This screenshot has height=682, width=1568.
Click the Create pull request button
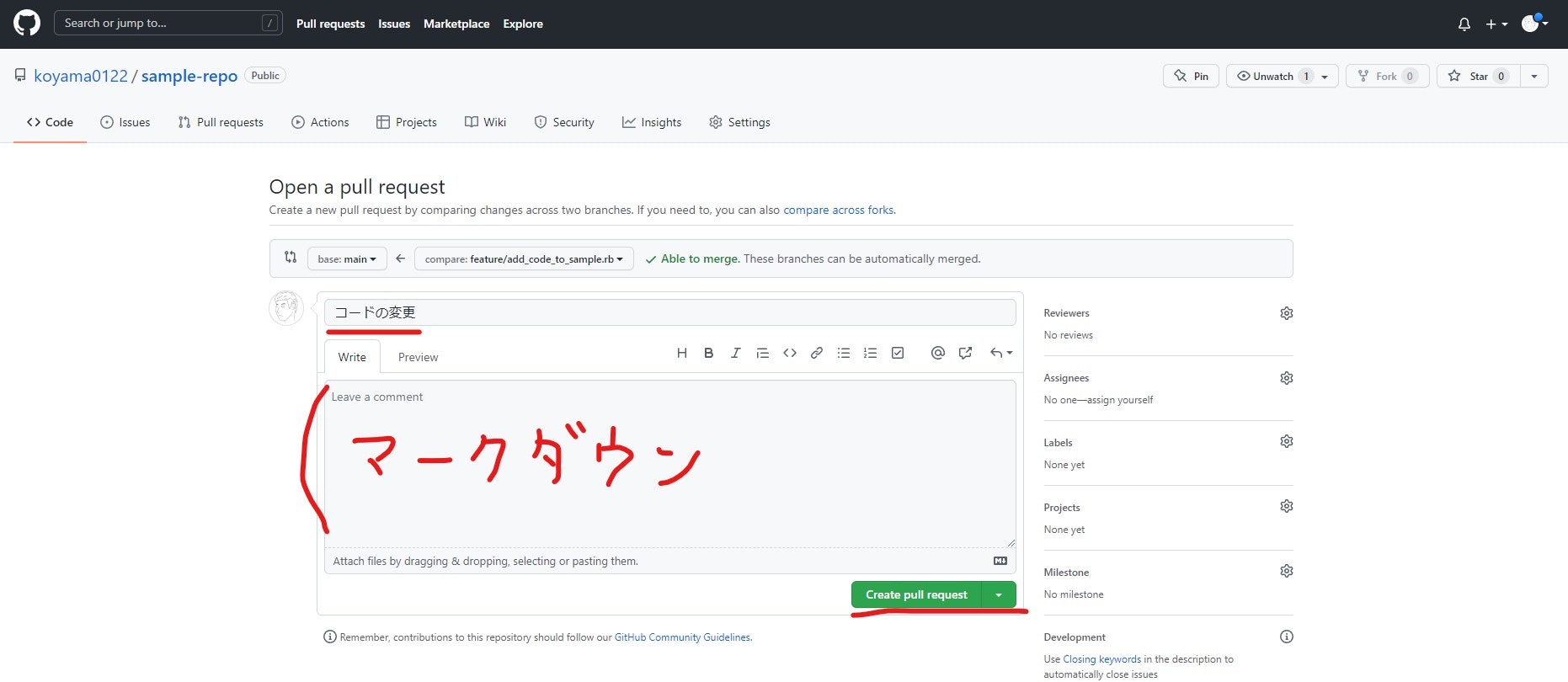916,594
